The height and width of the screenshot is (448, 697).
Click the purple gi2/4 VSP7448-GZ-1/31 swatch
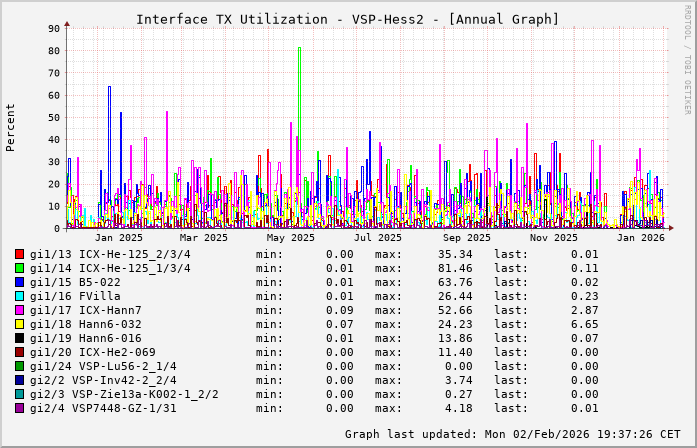click(x=20, y=408)
